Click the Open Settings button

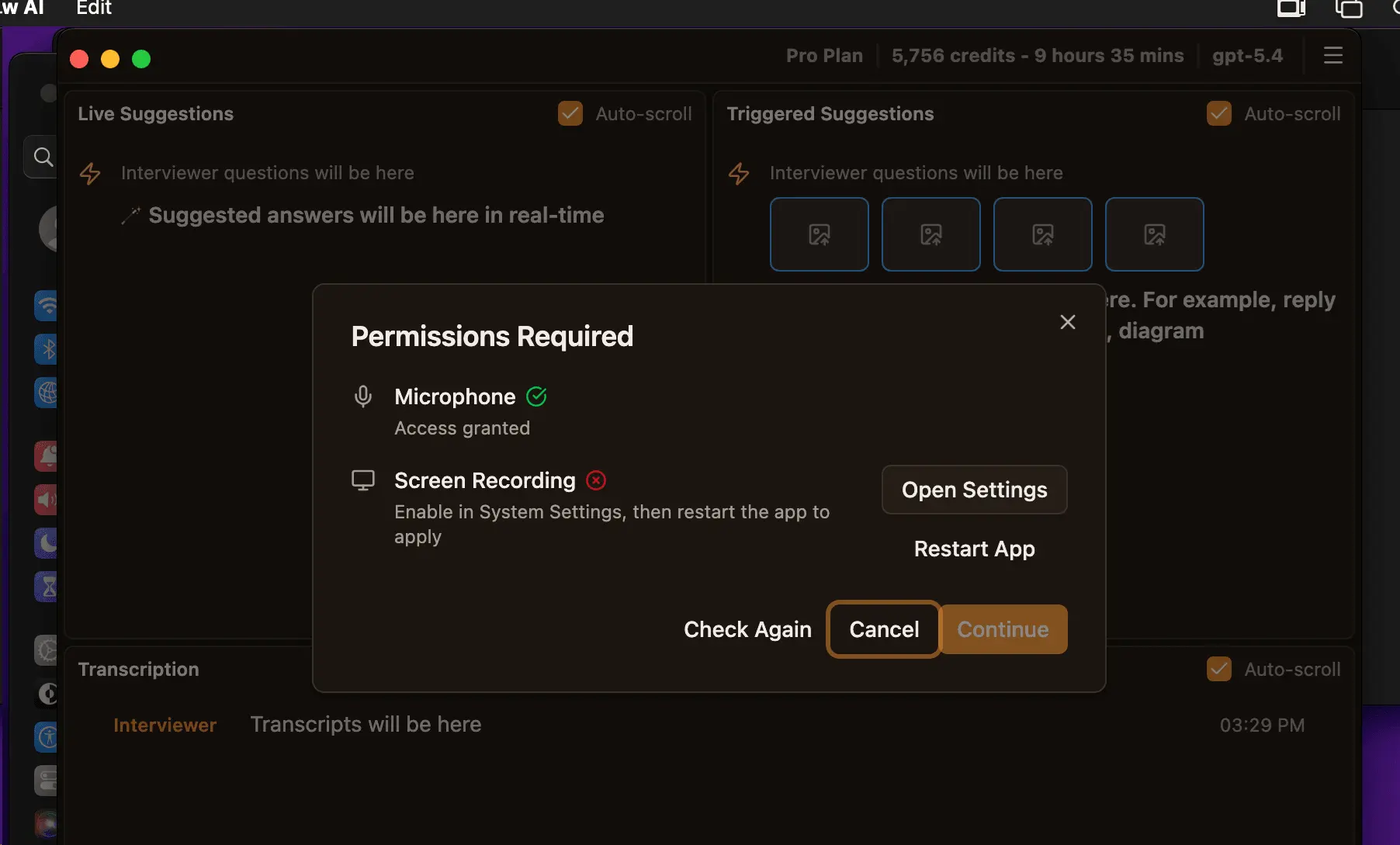pos(975,490)
